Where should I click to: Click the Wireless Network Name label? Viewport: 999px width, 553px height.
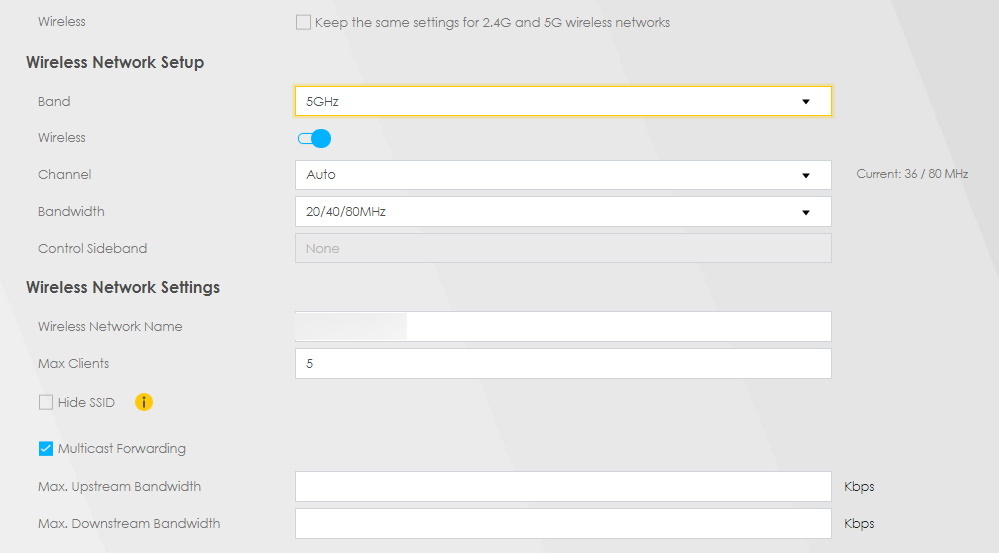pos(110,326)
